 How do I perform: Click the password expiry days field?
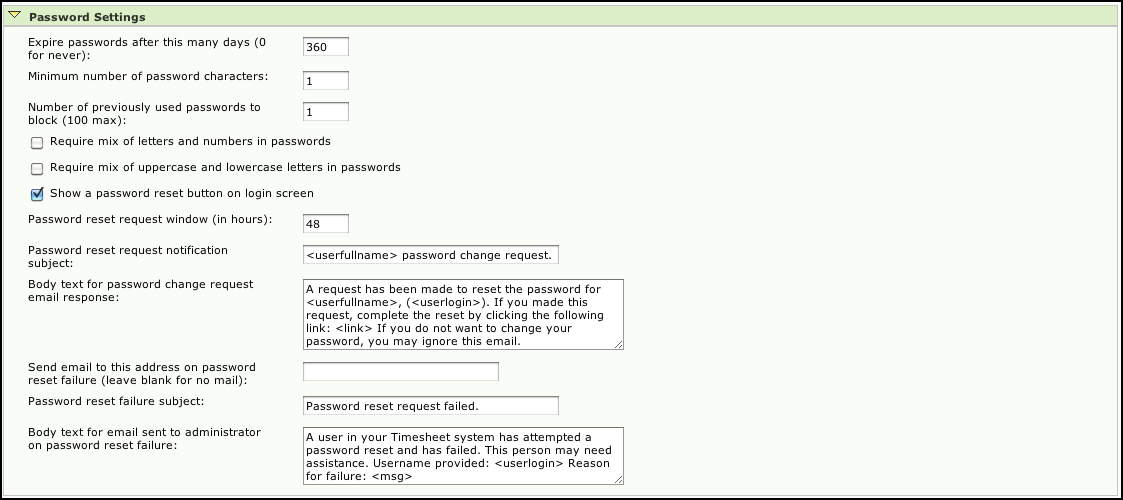point(326,47)
